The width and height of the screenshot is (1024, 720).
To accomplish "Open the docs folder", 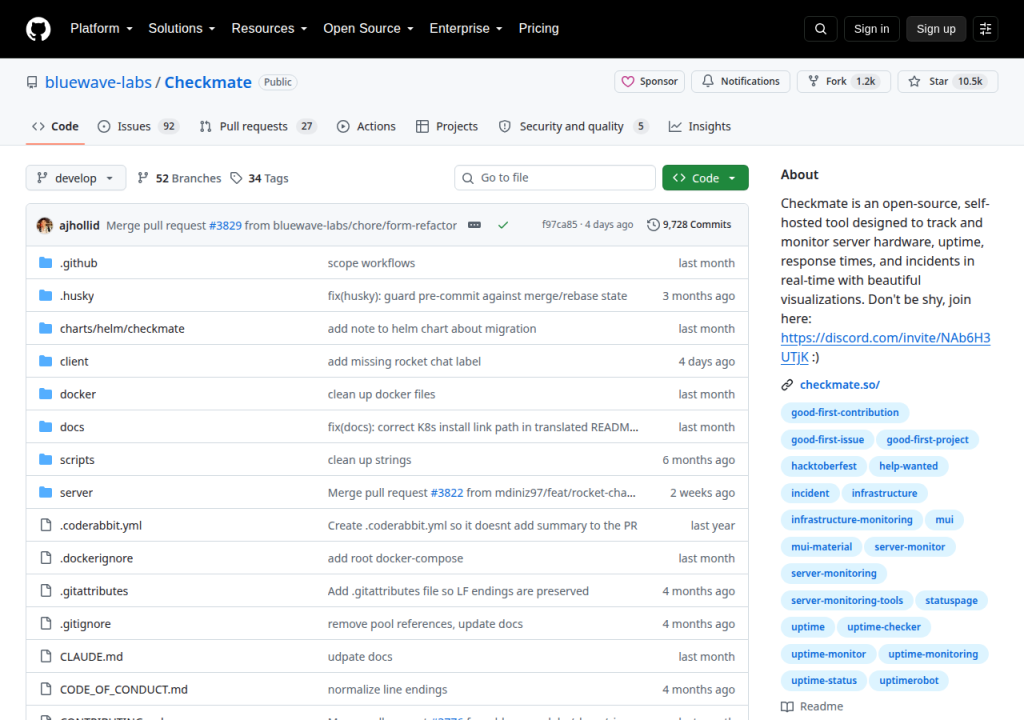I will point(72,427).
